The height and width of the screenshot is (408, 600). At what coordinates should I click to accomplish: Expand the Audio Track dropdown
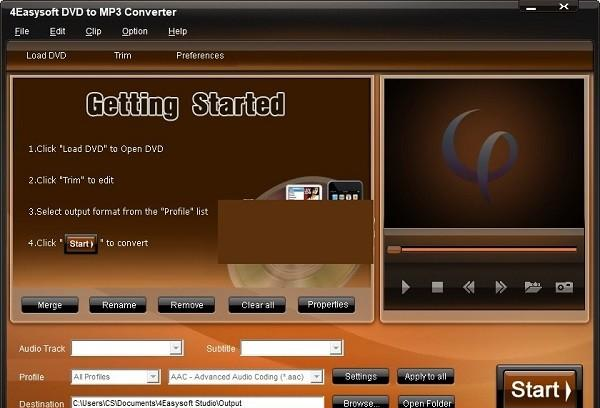176,348
